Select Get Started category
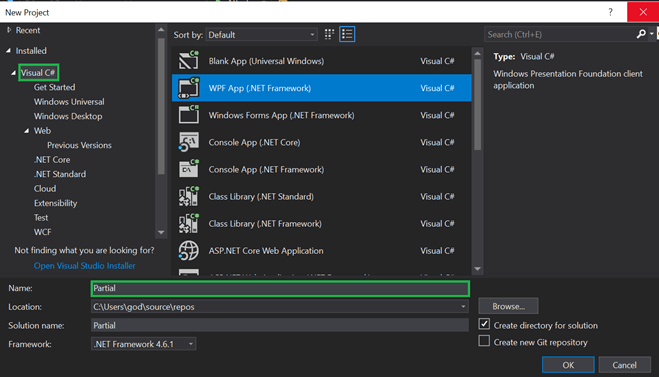The height and width of the screenshot is (377, 659). [55, 87]
